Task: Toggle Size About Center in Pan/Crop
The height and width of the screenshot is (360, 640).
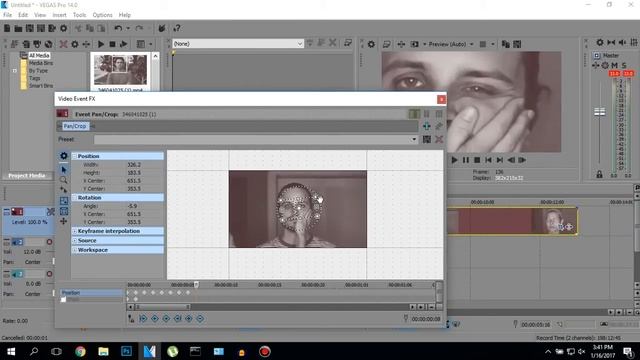Action: pos(64,211)
